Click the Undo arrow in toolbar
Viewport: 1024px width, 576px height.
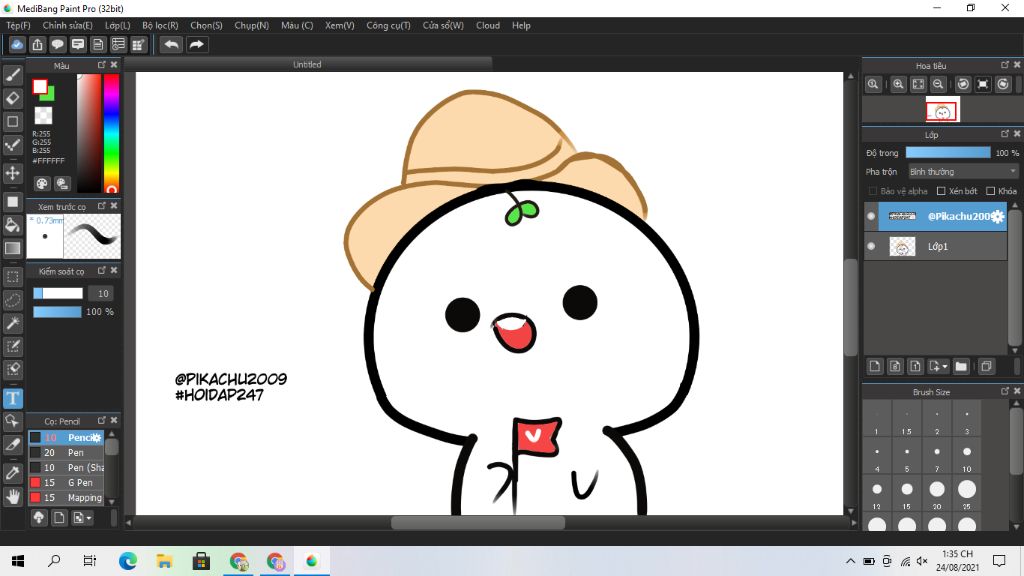pyautogui.click(x=171, y=44)
